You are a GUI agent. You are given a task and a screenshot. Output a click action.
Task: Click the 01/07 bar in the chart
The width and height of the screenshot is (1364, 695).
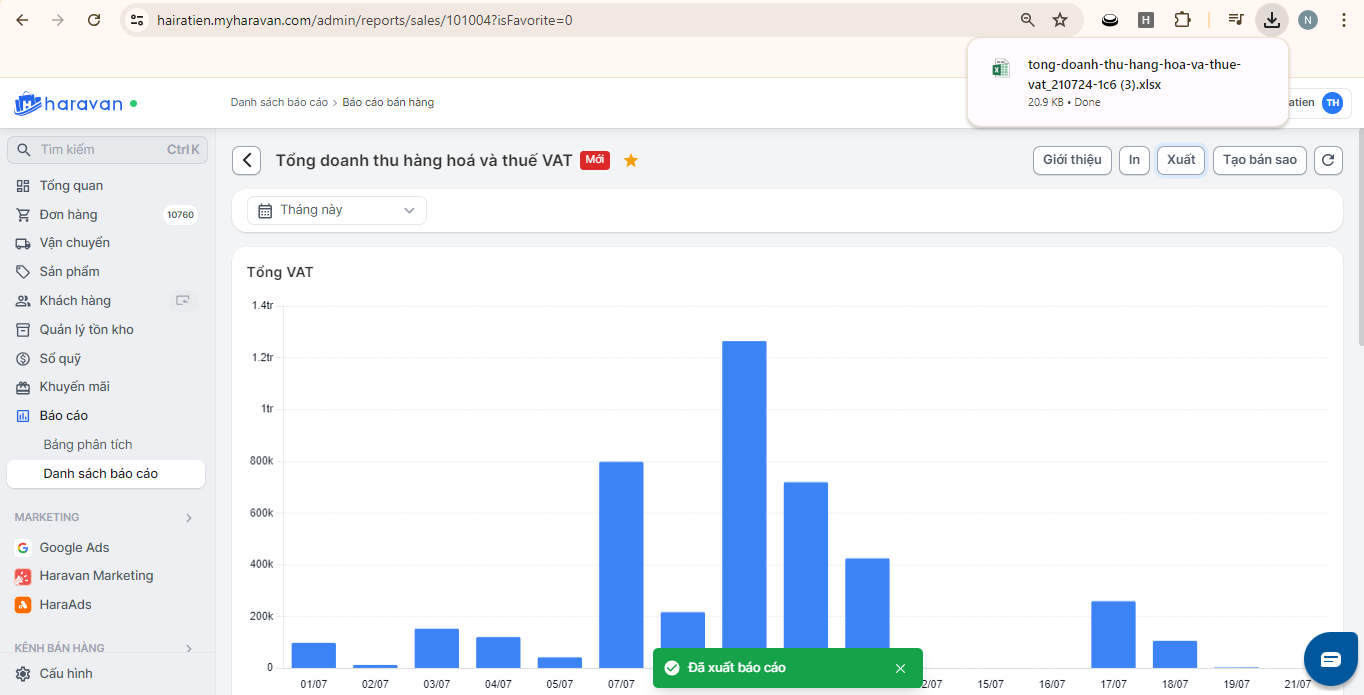[314, 656]
